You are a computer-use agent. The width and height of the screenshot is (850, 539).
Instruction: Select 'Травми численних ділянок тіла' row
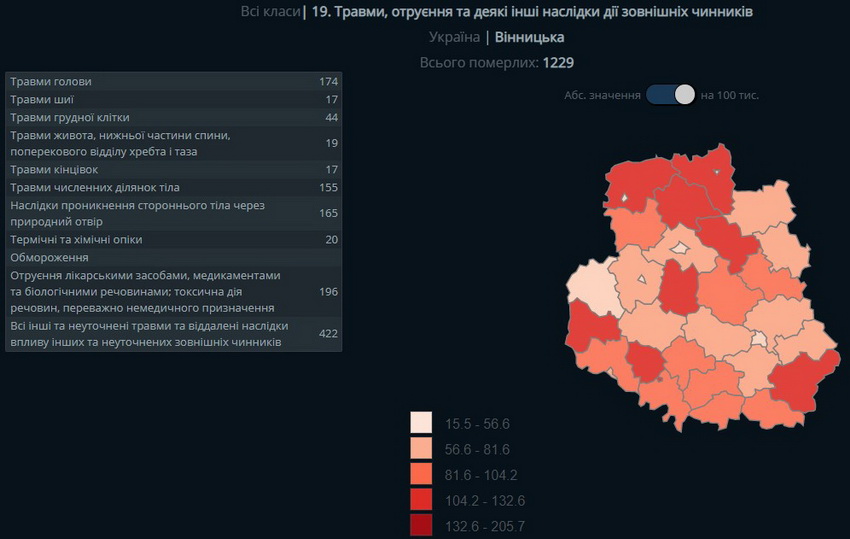[173, 188]
